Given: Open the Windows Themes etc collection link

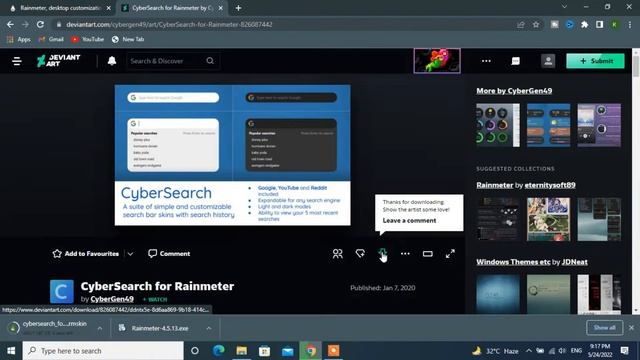Looking at the screenshot, I should [x=513, y=262].
